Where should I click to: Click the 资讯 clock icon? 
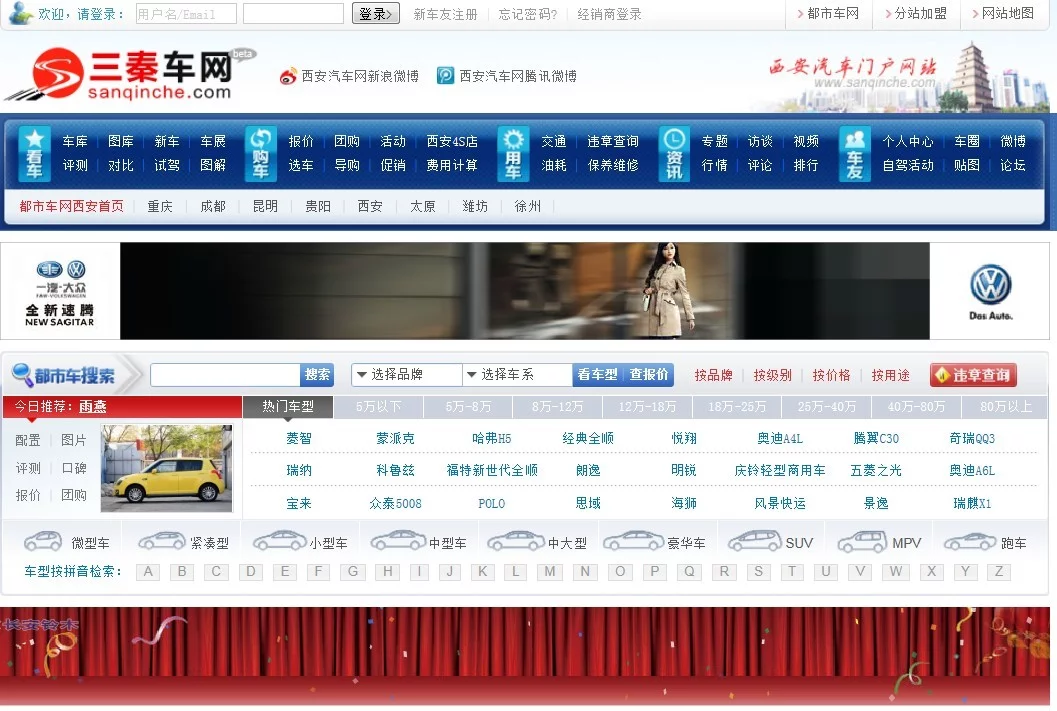674,154
